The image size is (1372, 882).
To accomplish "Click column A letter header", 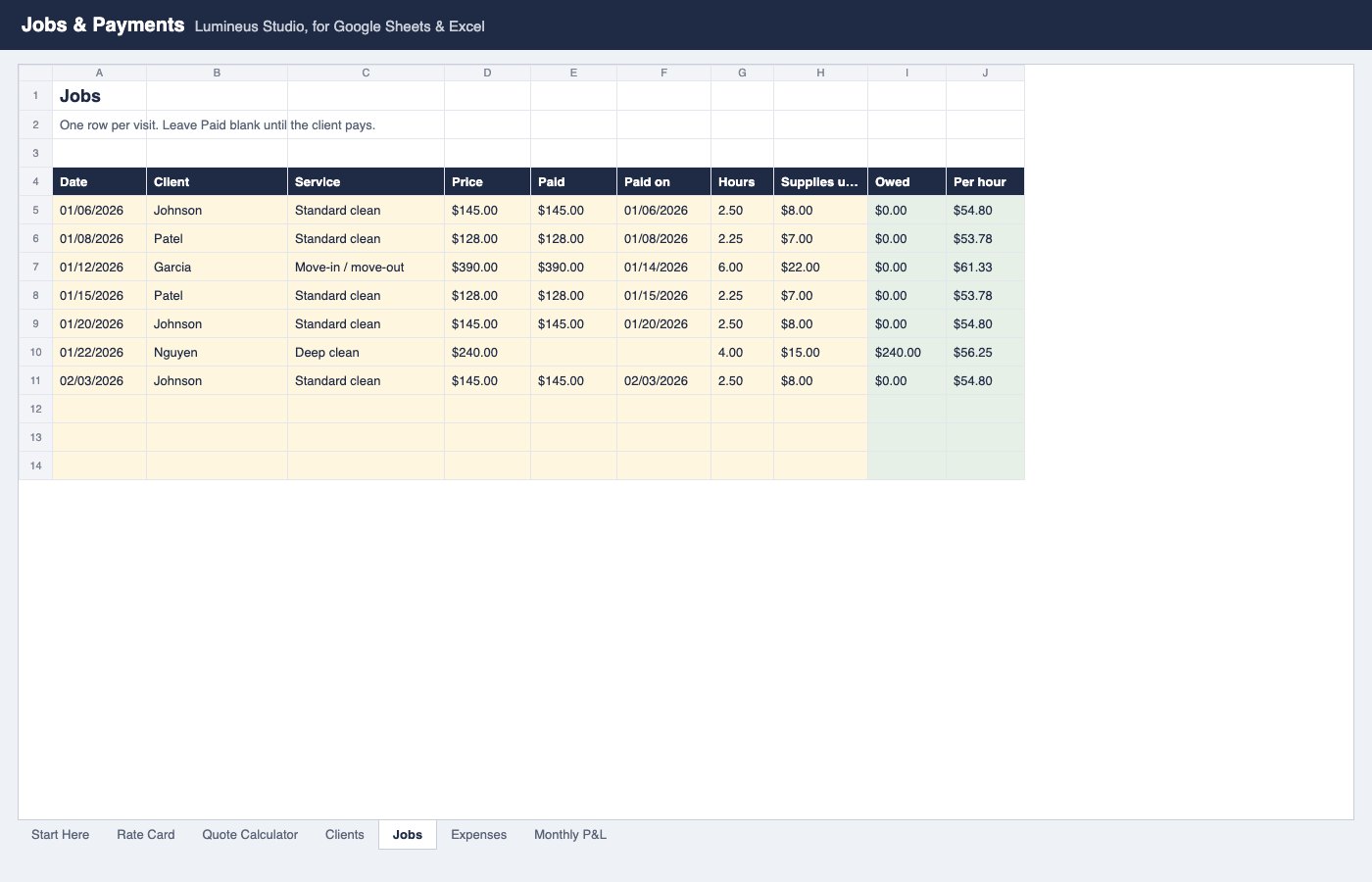I will point(99,73).
